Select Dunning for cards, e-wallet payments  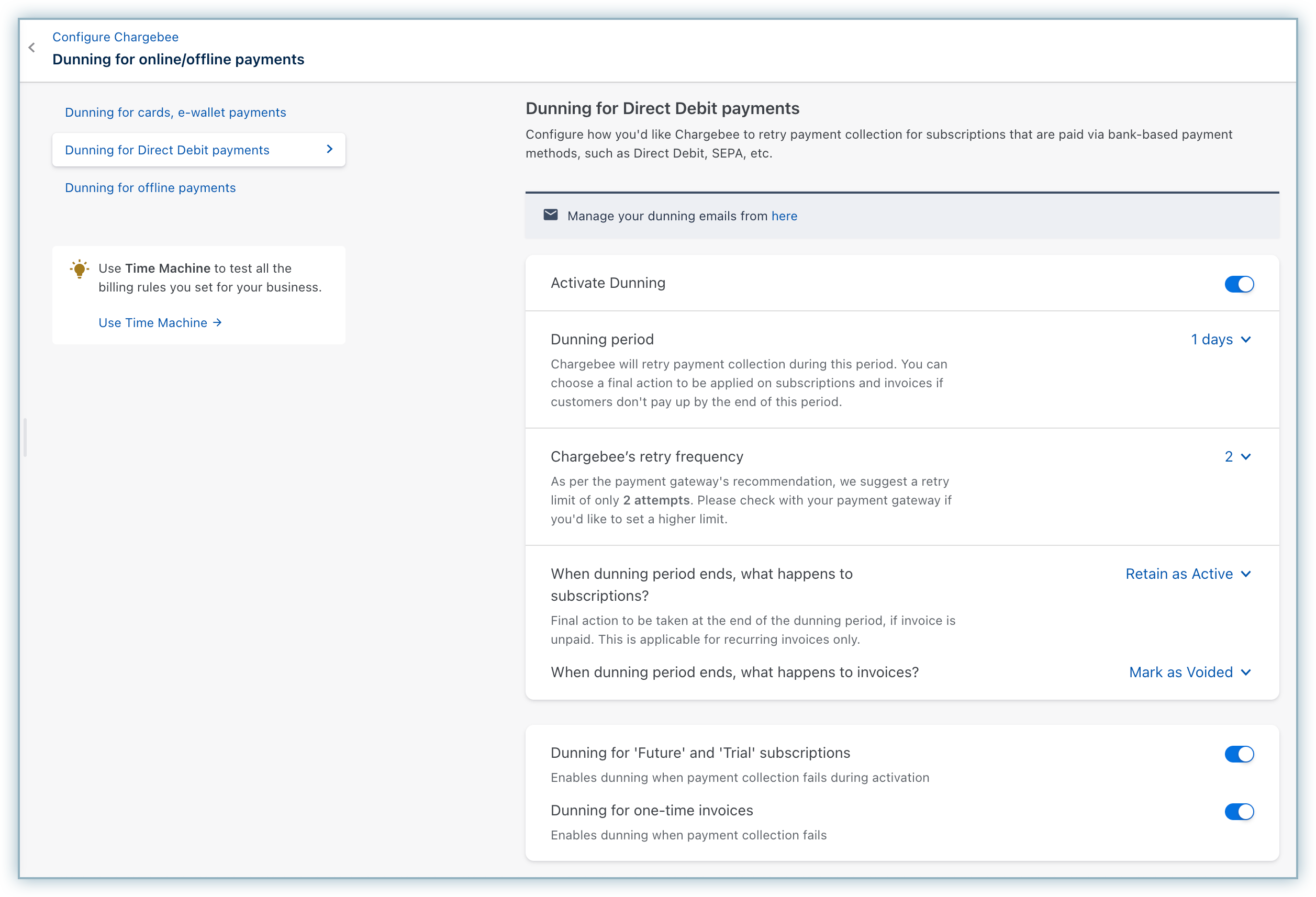click(x=175, y=113)
